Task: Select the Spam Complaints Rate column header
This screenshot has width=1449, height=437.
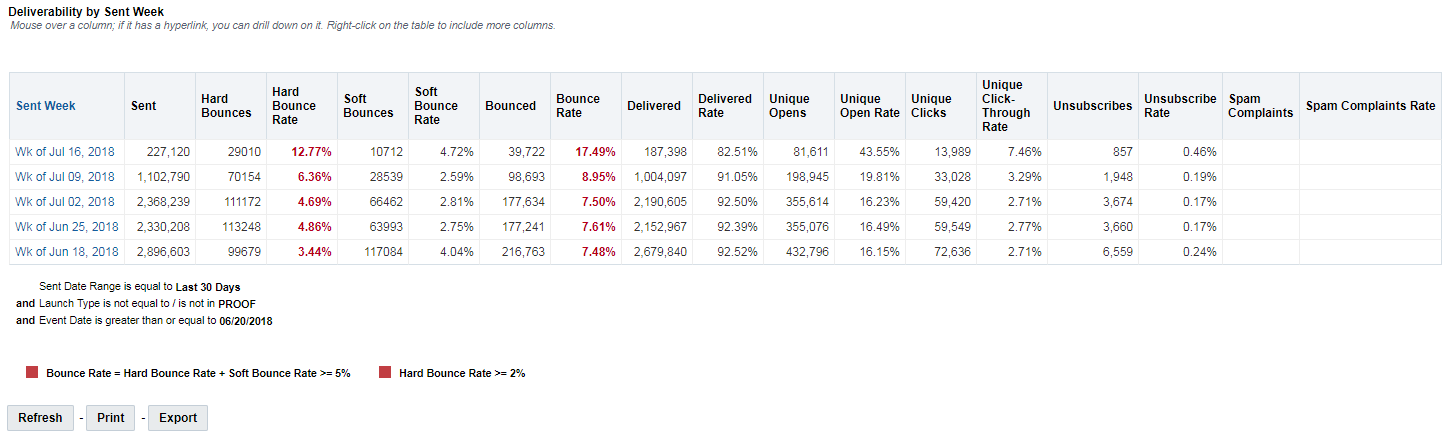Action: click(x=1371, y=106)
